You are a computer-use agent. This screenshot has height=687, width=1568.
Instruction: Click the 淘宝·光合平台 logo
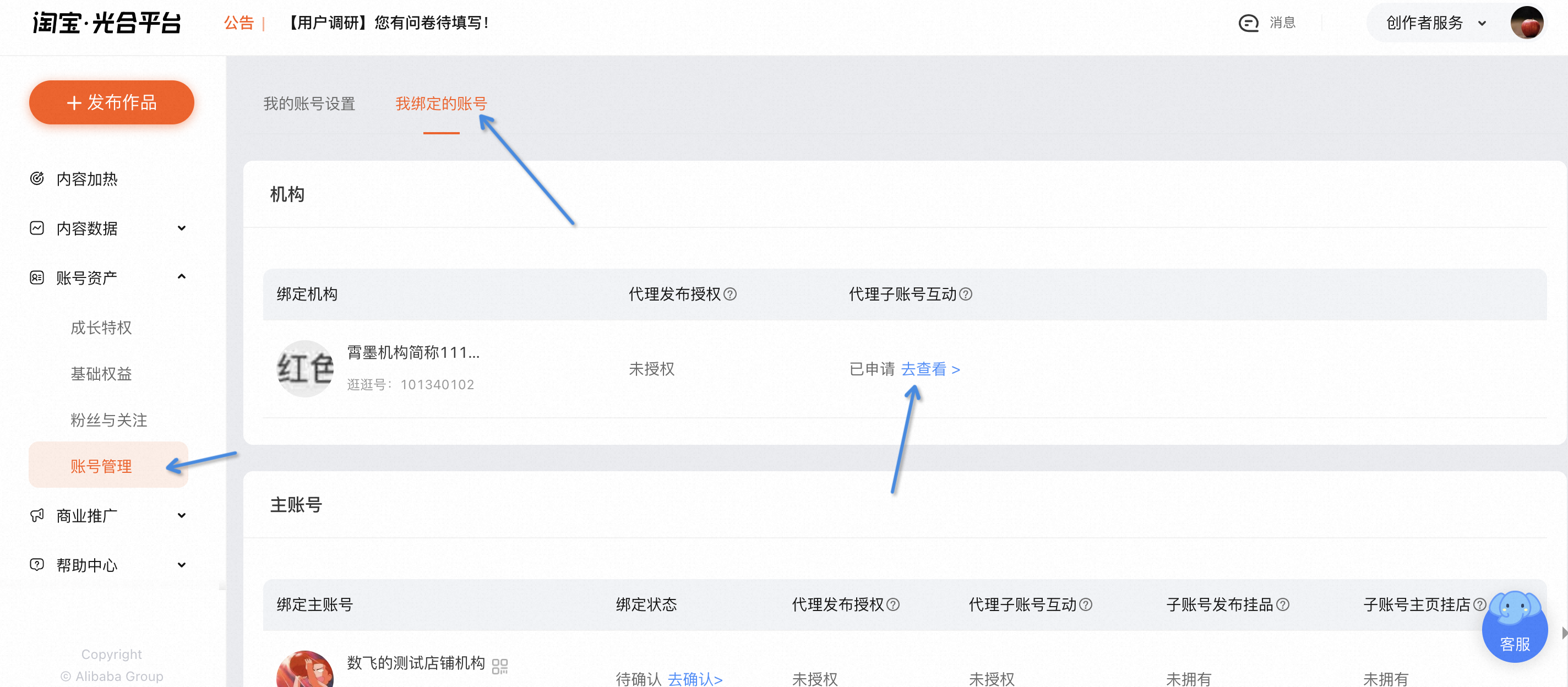(107, 23)
